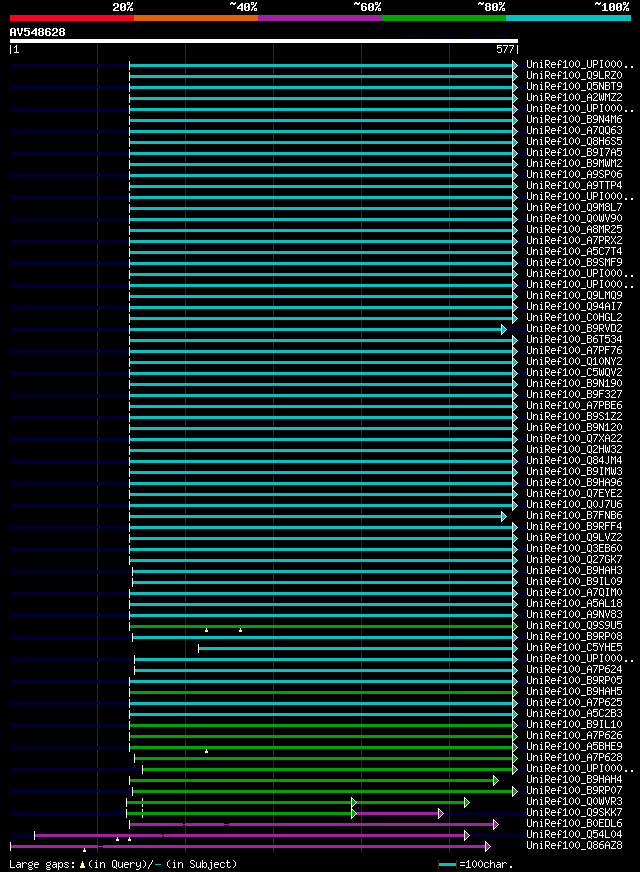The width and height of the screenshot is (640, 872).
Task: Open hit UniRef100_A5AL18
Action: 574,604
